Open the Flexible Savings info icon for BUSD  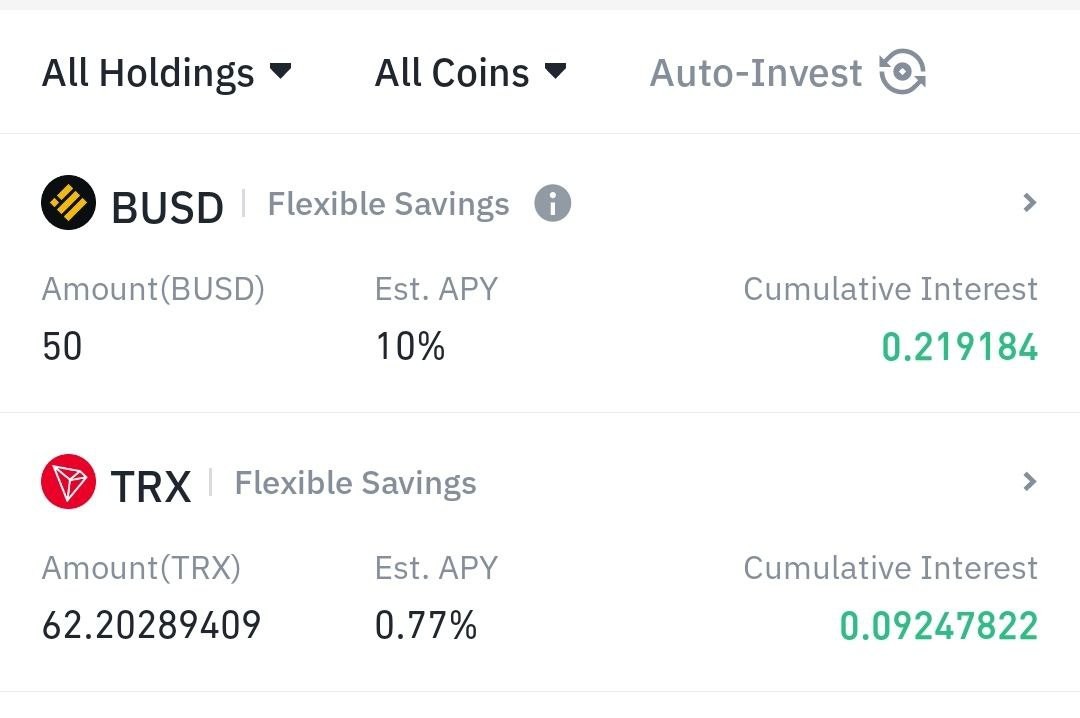(x=552, y=203)
